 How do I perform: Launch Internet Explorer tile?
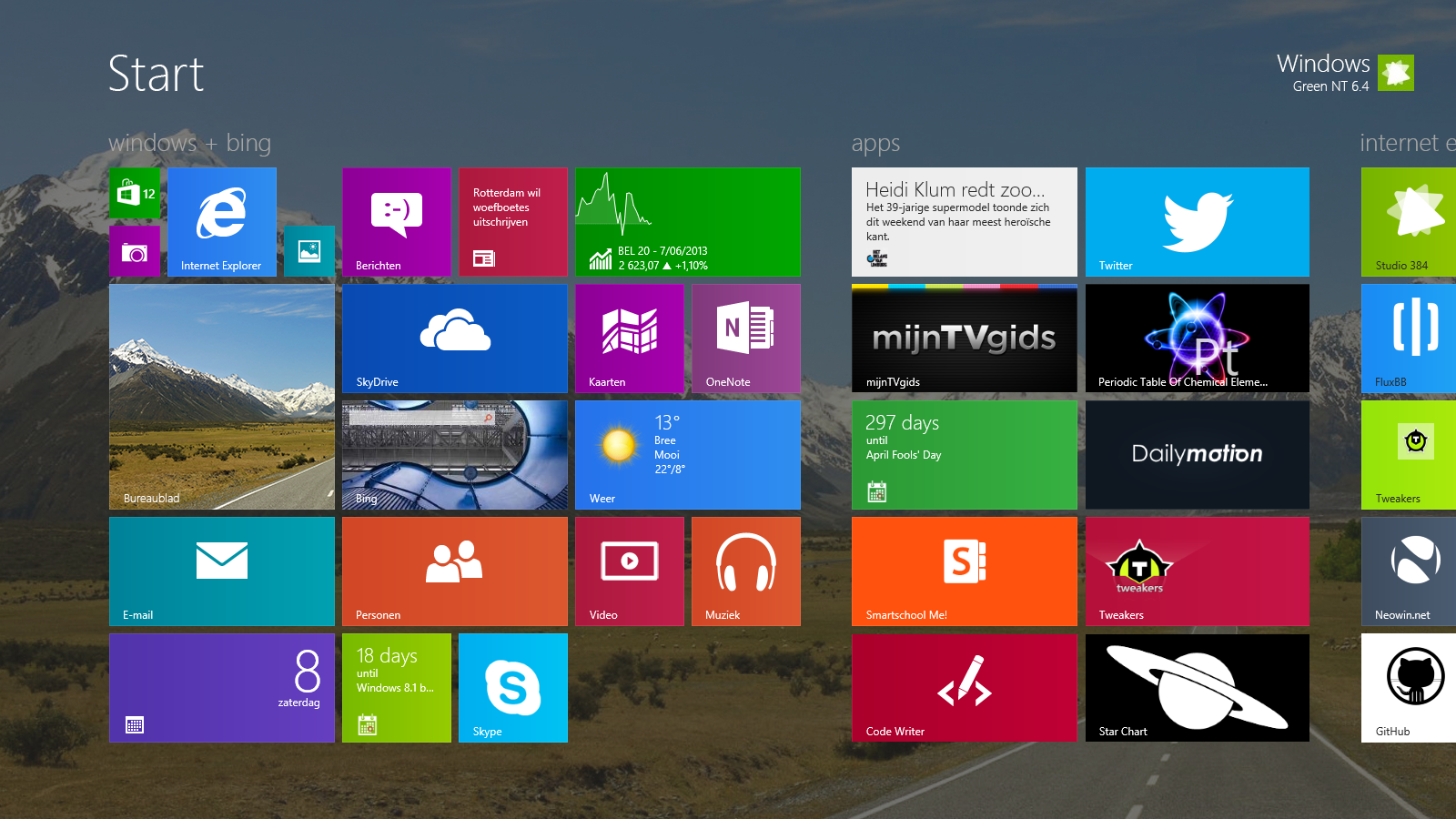(x=222, y=222)
